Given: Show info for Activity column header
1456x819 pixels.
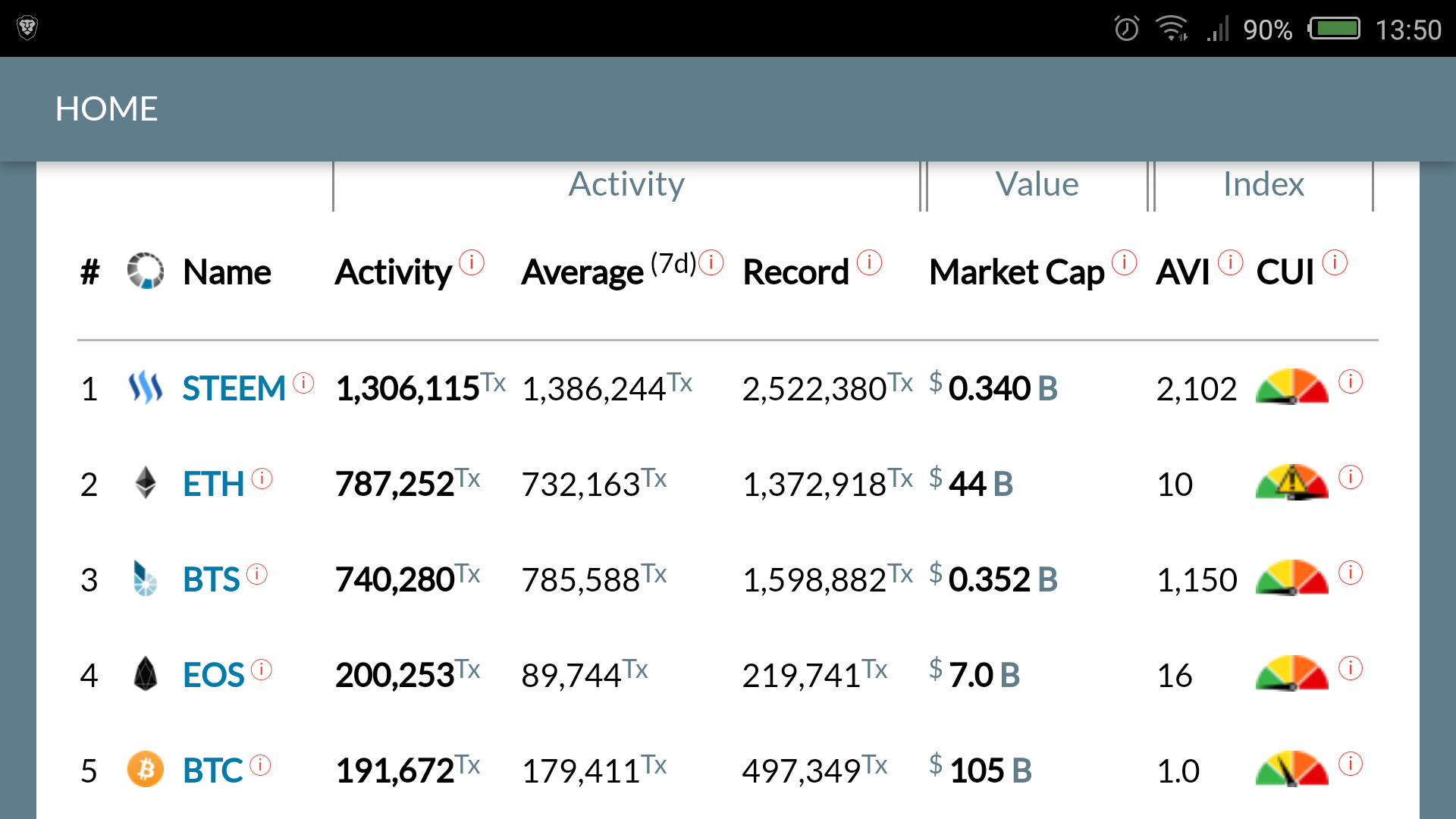Looking at the screenshot, I should point(472,262).
